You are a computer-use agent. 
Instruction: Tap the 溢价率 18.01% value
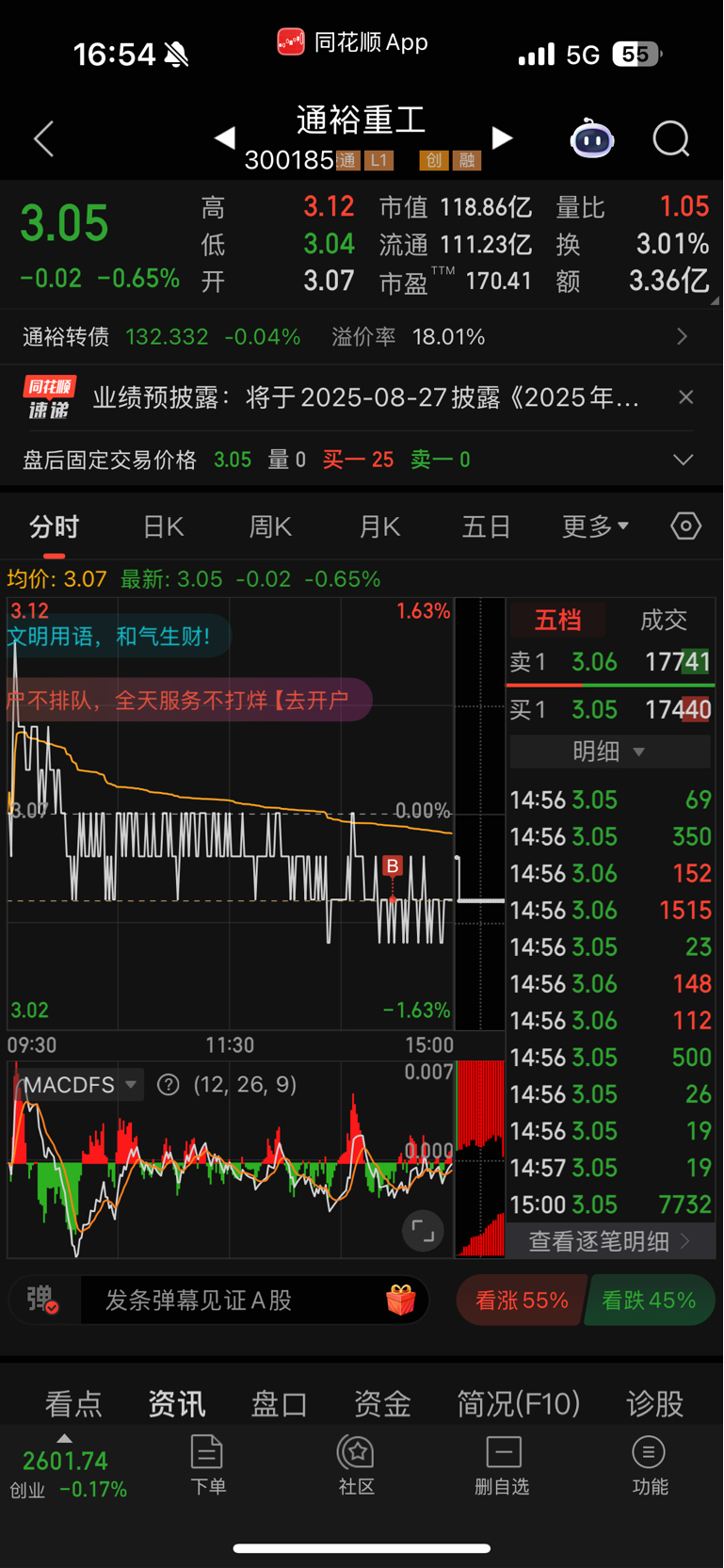pos(448,337)
